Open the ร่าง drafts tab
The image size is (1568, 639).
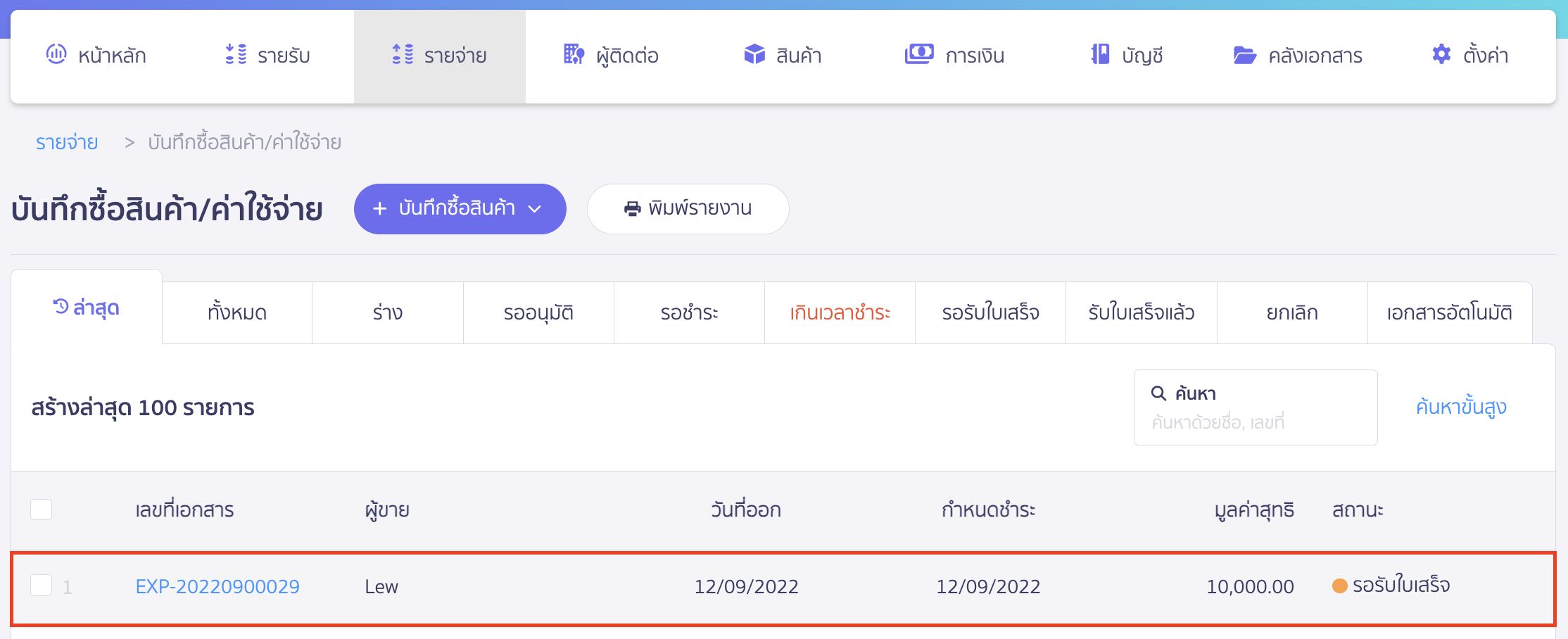coord(387,312)
